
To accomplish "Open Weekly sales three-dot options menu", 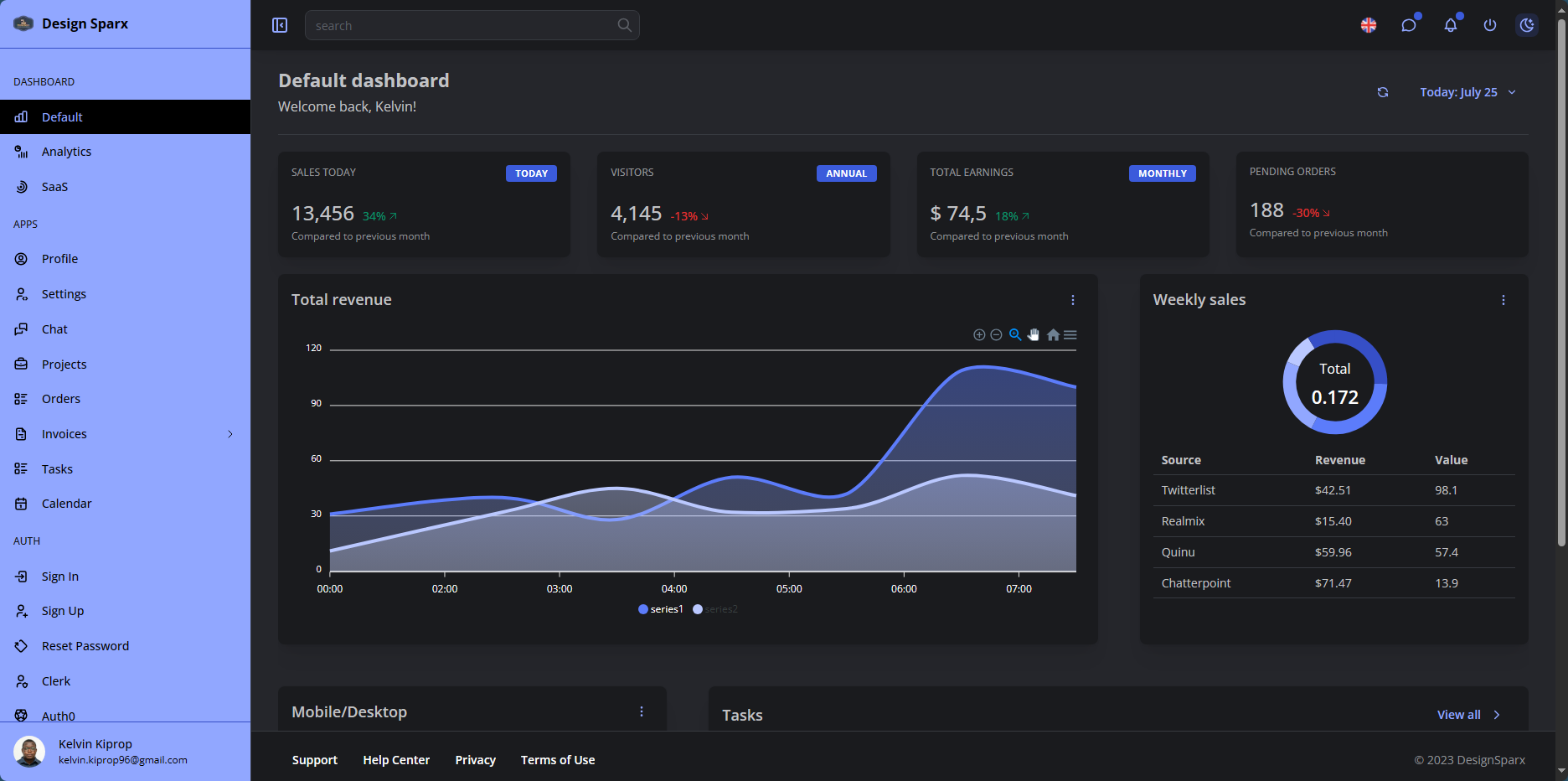I will [1504, 300].
